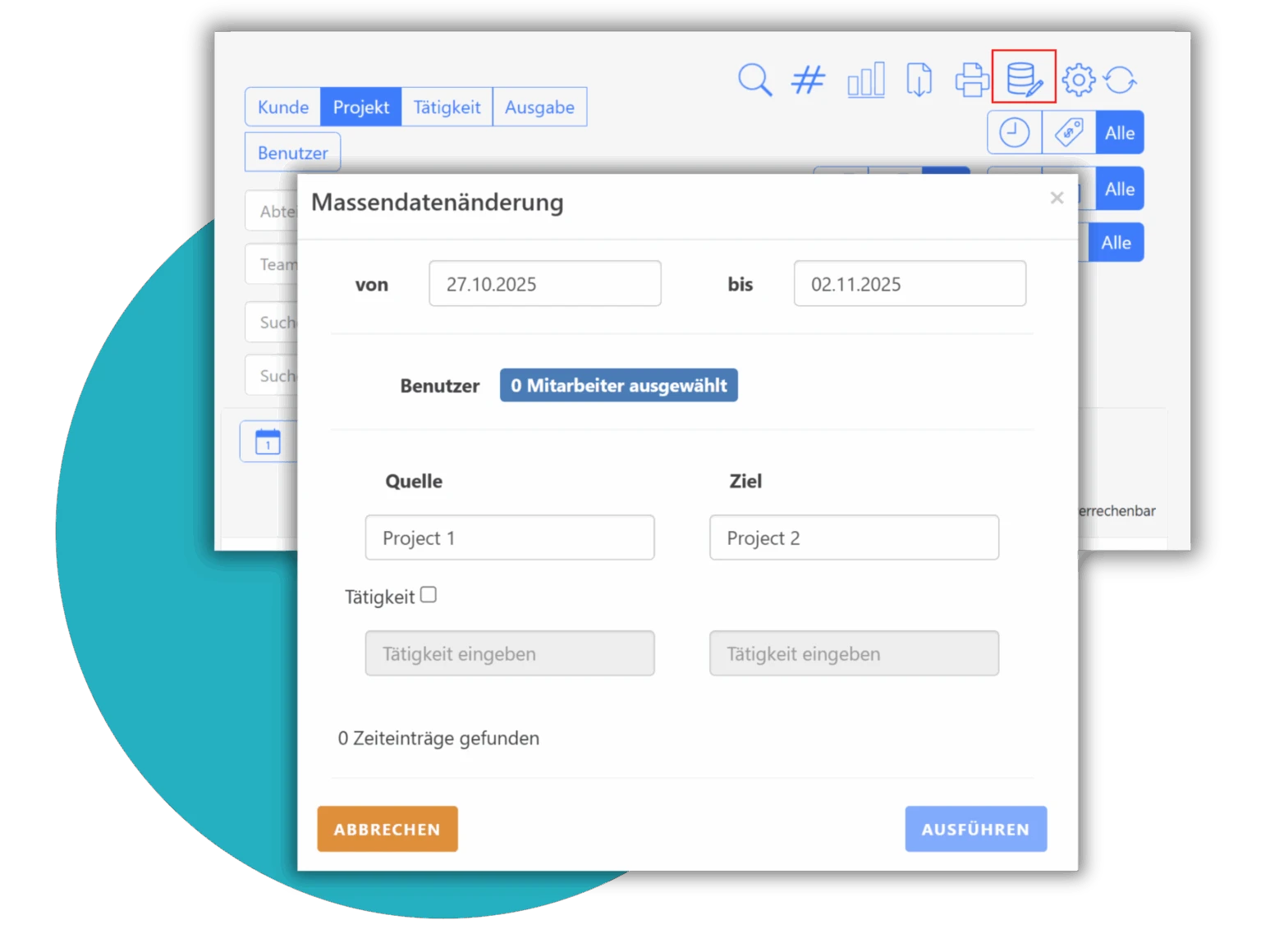The height and width of the screenshot is (952, 1261).
Task: Click the von date field 27.10.2025
Action: coord(544,284)
